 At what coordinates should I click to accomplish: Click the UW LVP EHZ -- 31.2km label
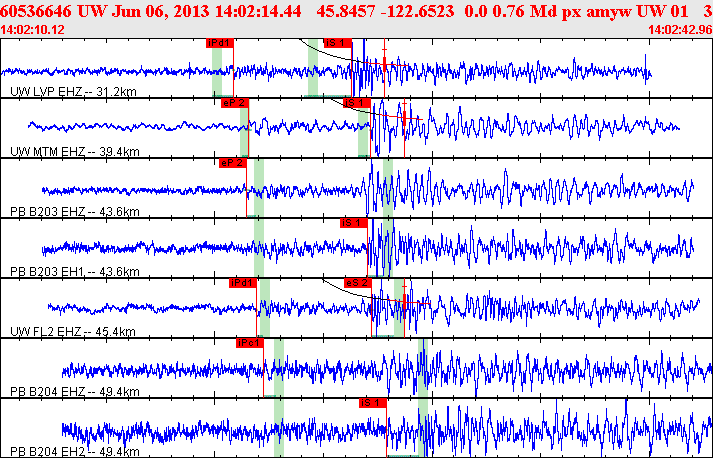pyautogui.click(x=73, y=92)
